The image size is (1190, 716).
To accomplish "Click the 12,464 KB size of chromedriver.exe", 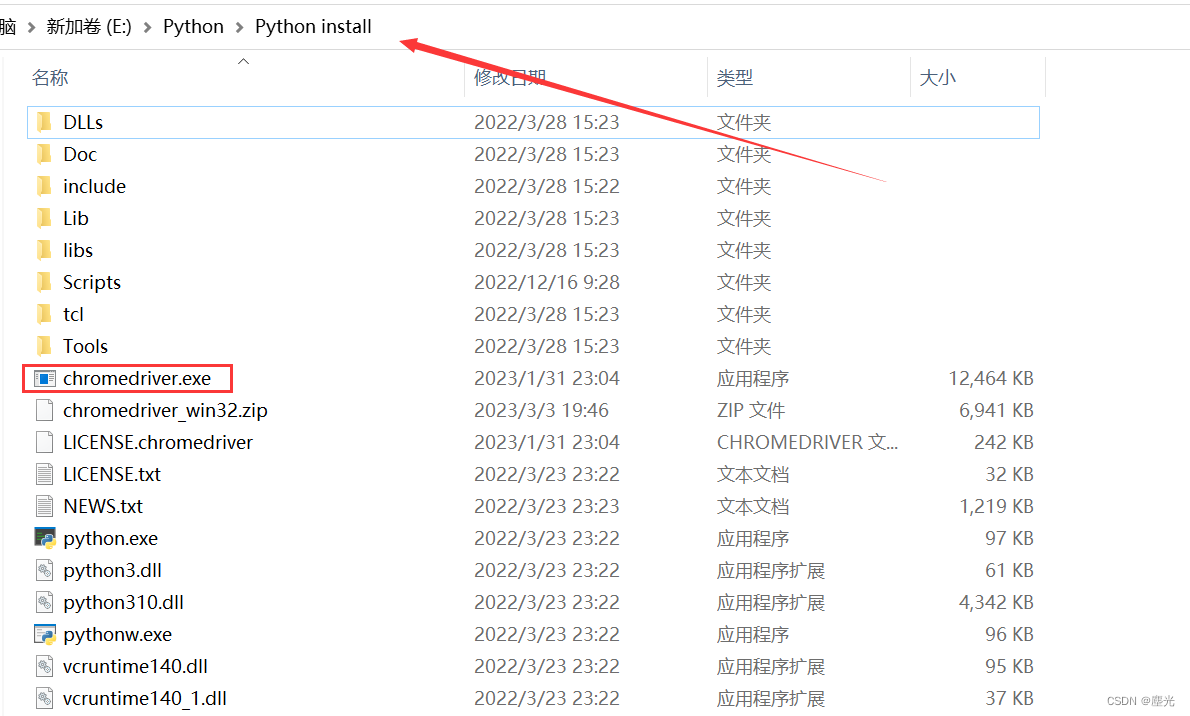I will click(990, 378).
